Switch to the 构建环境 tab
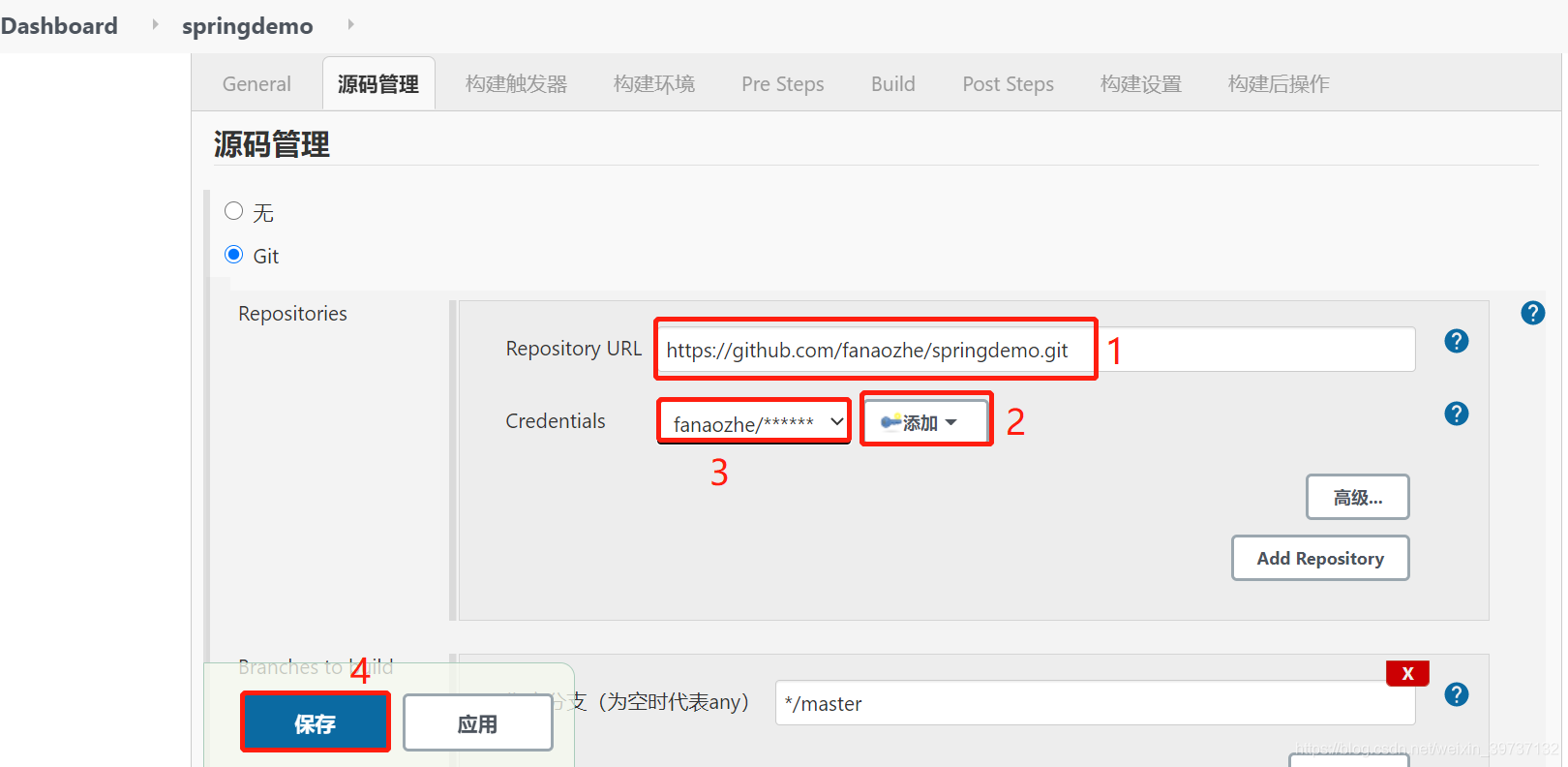 click(x=654, y=84)
